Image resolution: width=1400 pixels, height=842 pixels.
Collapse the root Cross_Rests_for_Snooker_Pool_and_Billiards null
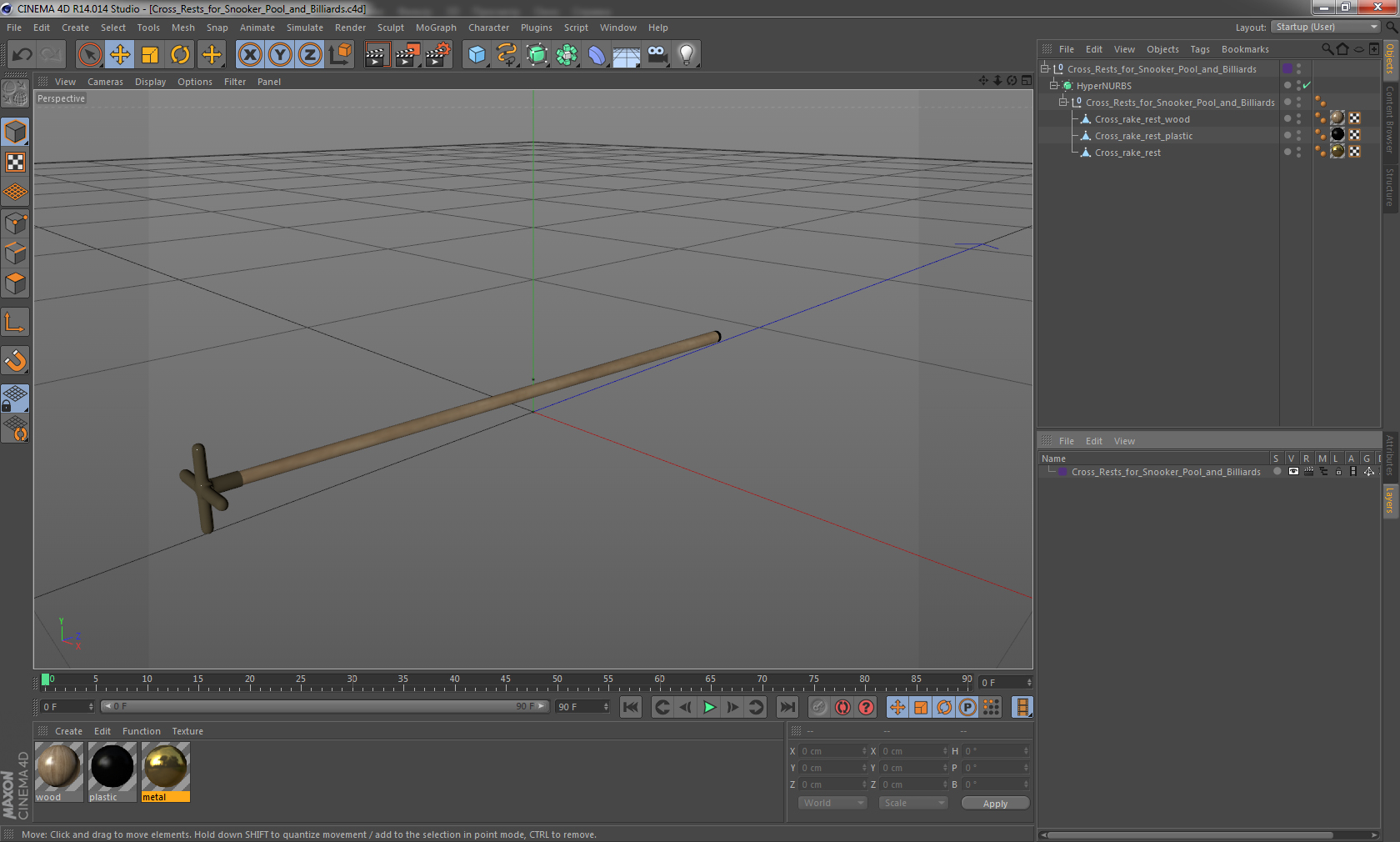pos(1045,68)
